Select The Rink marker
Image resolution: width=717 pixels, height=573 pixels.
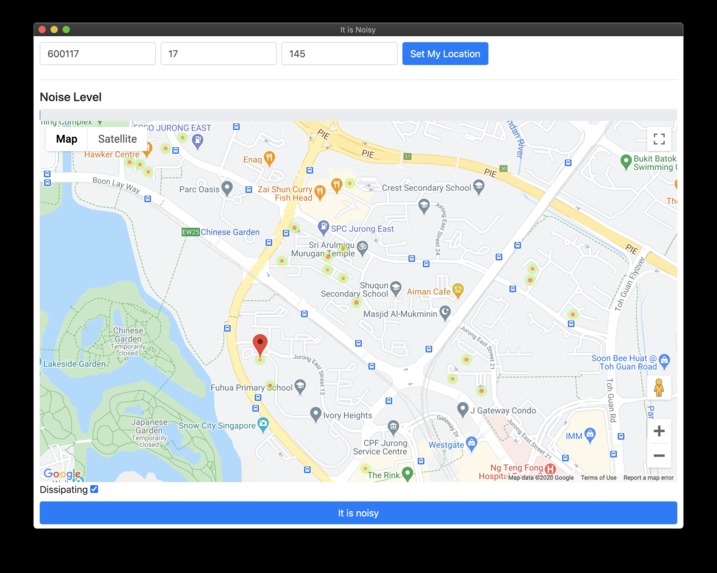407,474
